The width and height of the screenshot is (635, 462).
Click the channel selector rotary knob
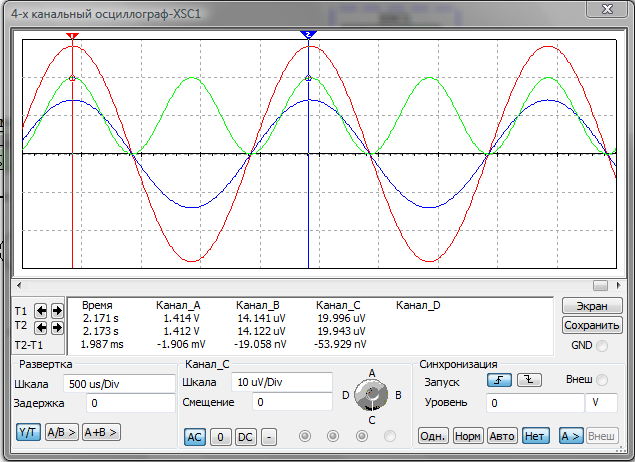[371, 394]
